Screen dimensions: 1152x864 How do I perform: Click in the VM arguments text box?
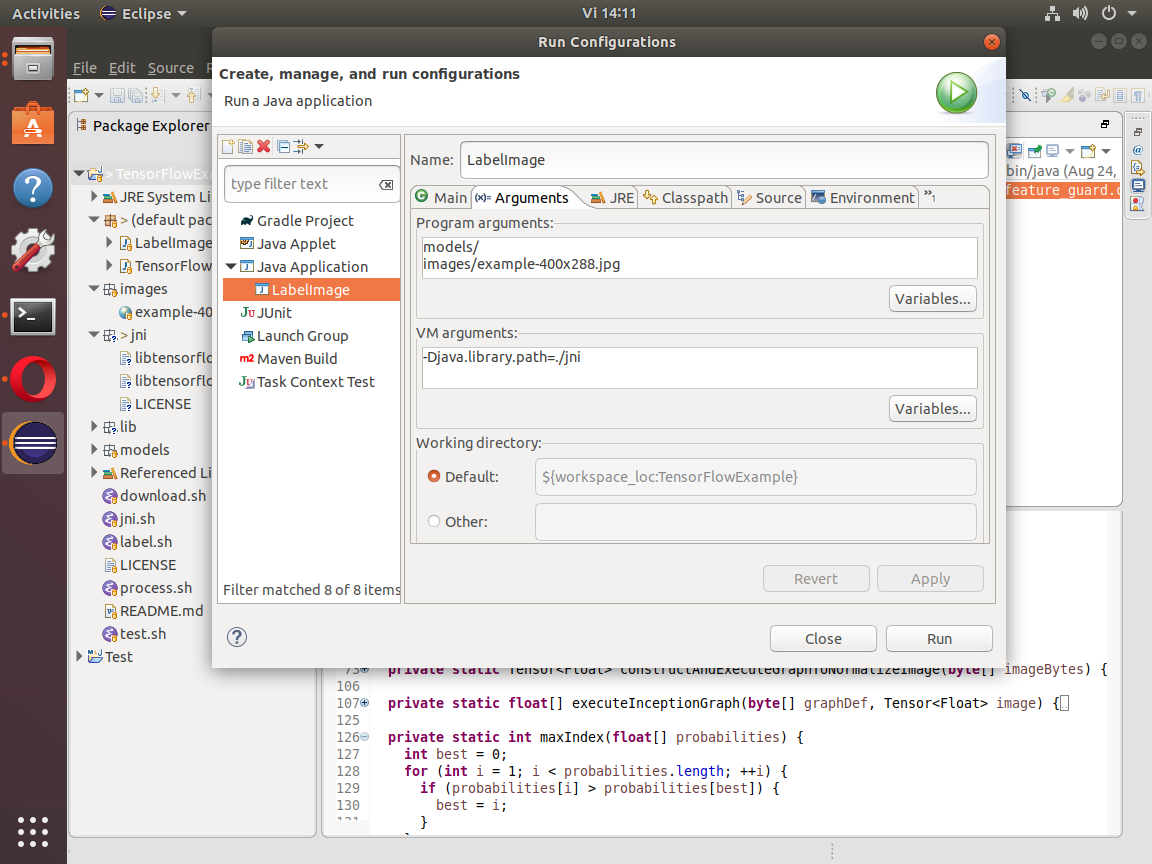698,368
